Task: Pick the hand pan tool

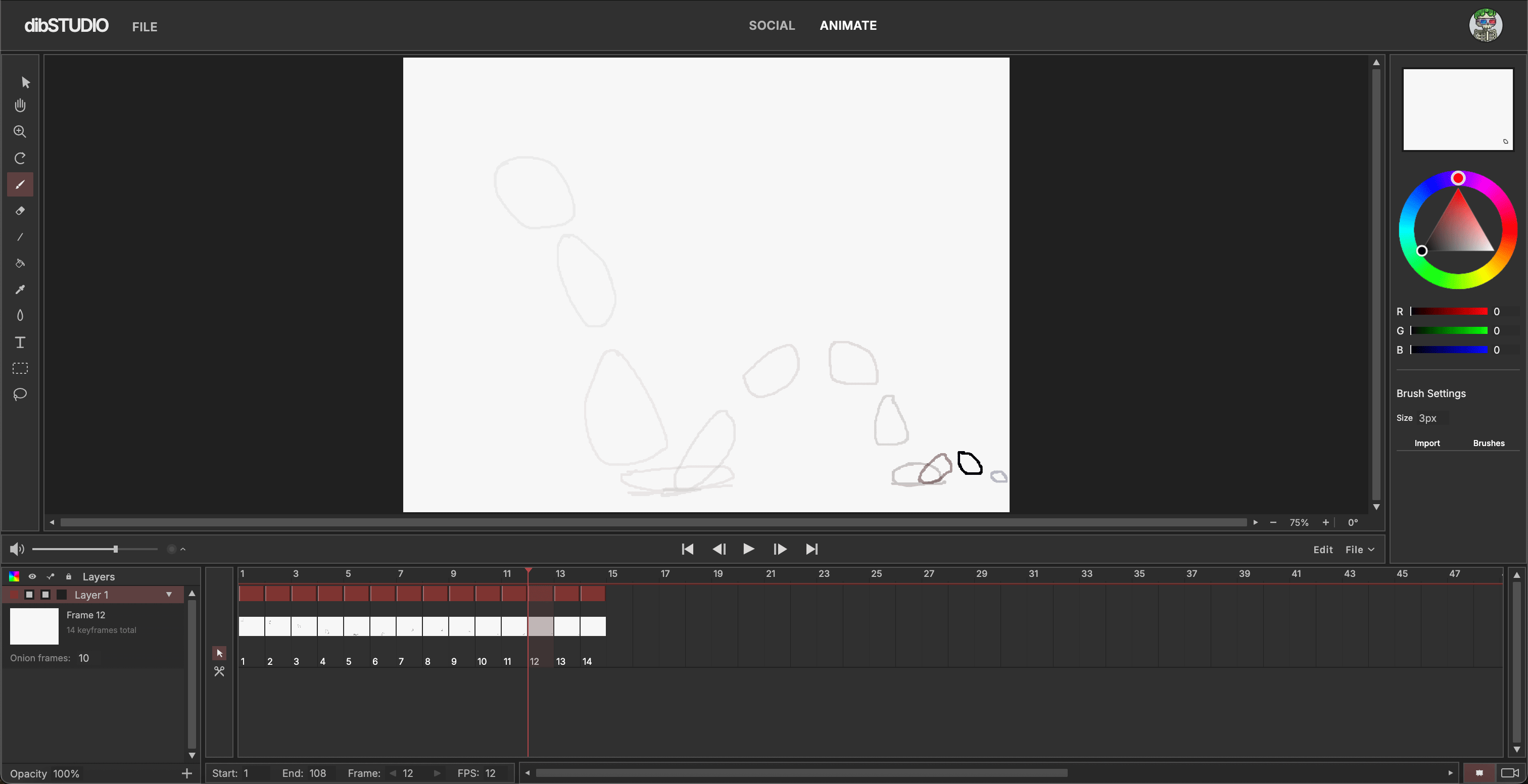Action: tap(20, 106)
